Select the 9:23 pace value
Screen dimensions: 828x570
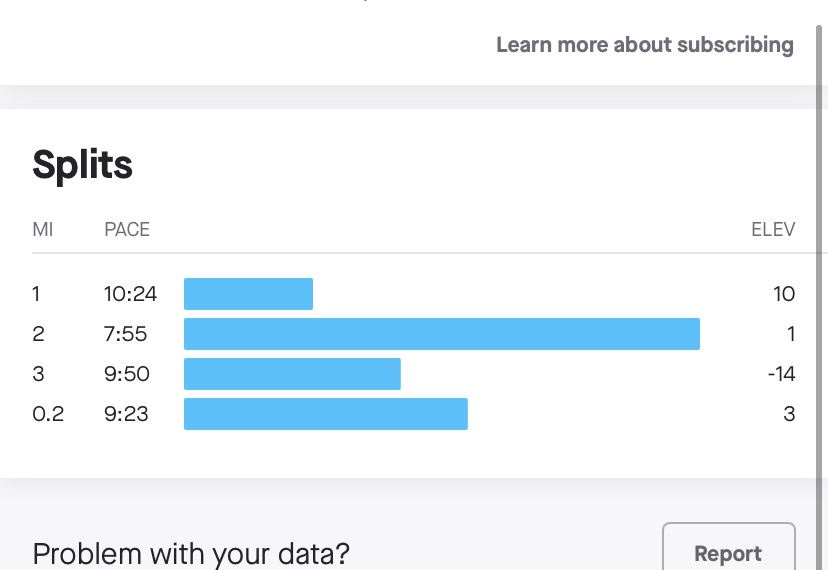[x=126, y=414]
